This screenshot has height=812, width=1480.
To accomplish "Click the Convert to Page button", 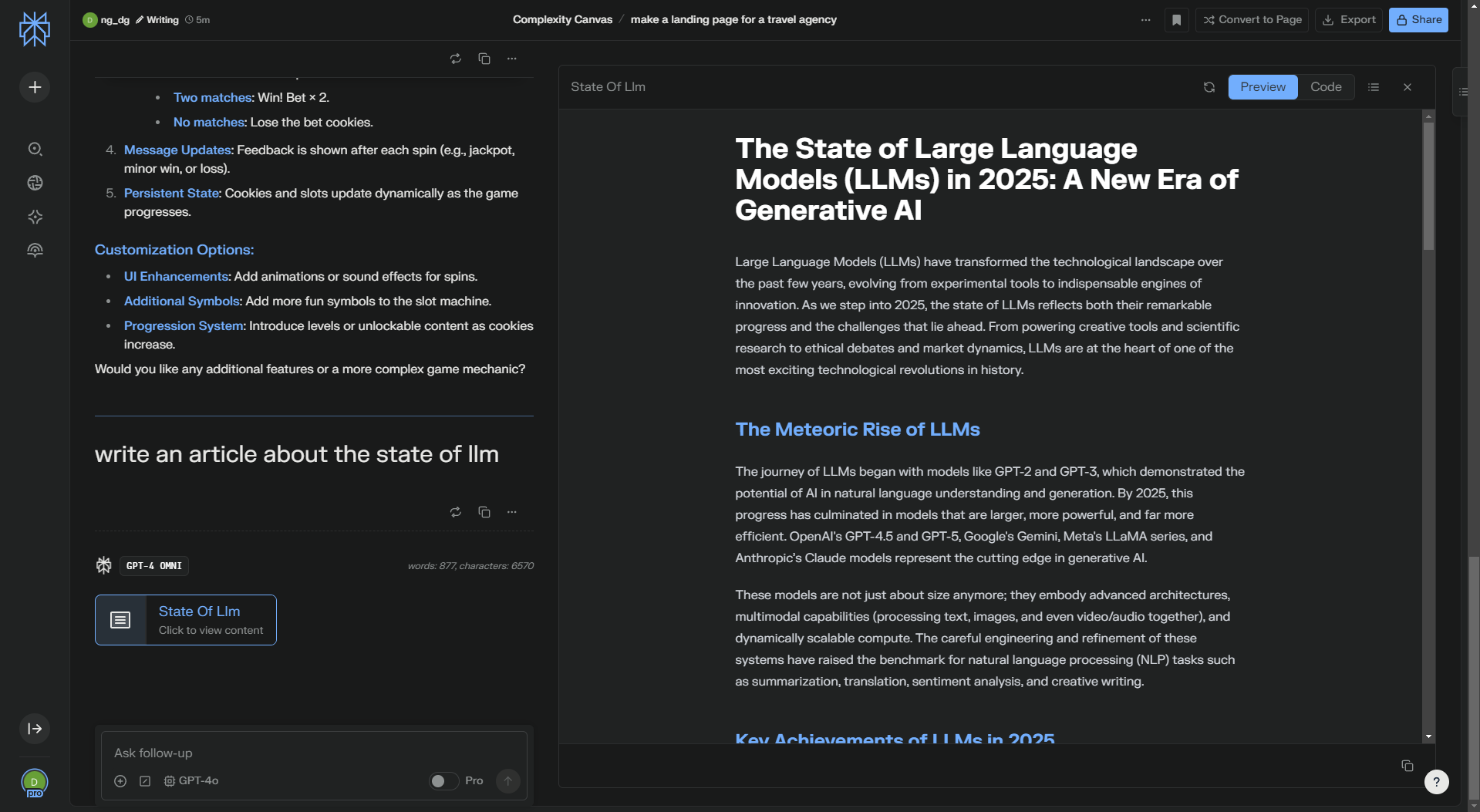I will [1252, 20].
